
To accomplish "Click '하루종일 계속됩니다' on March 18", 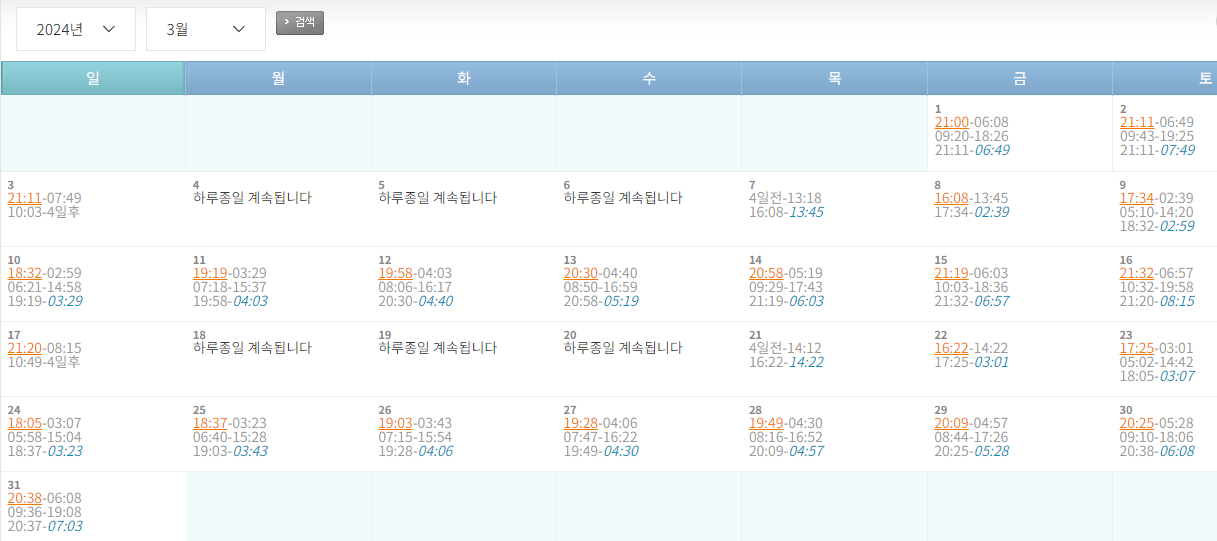I will pos(252,348).
